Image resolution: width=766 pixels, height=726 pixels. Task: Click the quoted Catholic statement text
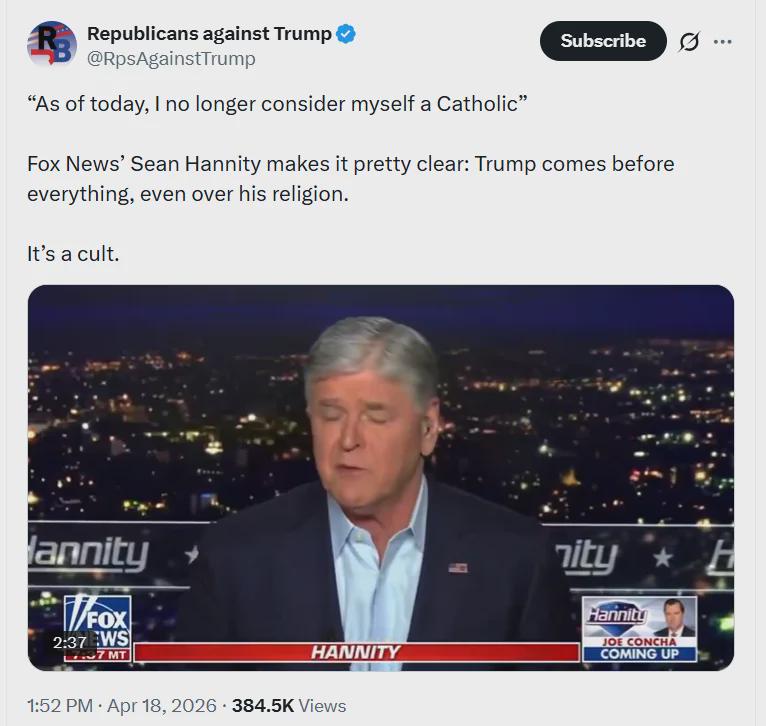coord(277,104)
